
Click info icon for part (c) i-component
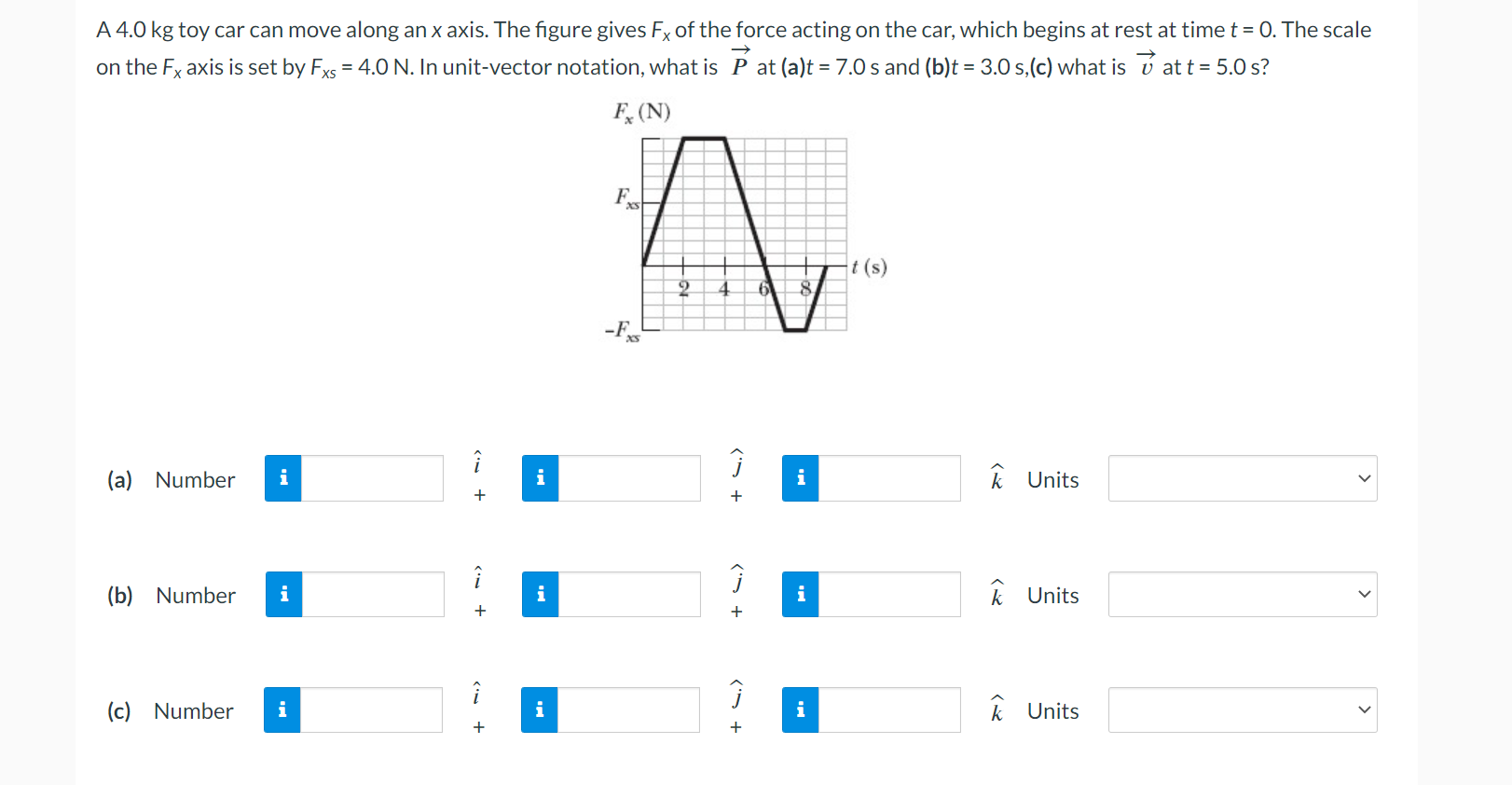282,709
